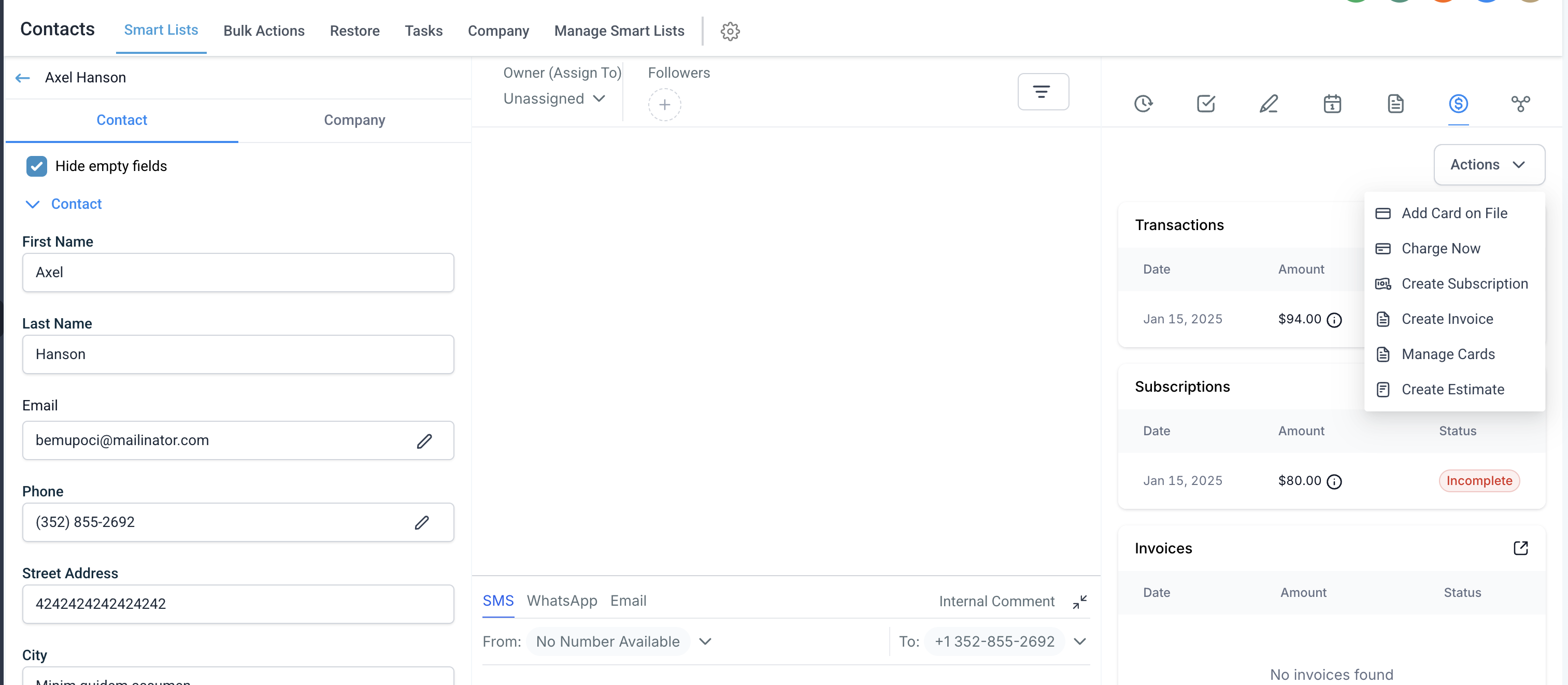This screenshot has height=685, width=1568.
Task: Open the documents file icon
Action: pyautogui.click(x=1395, y=104)
